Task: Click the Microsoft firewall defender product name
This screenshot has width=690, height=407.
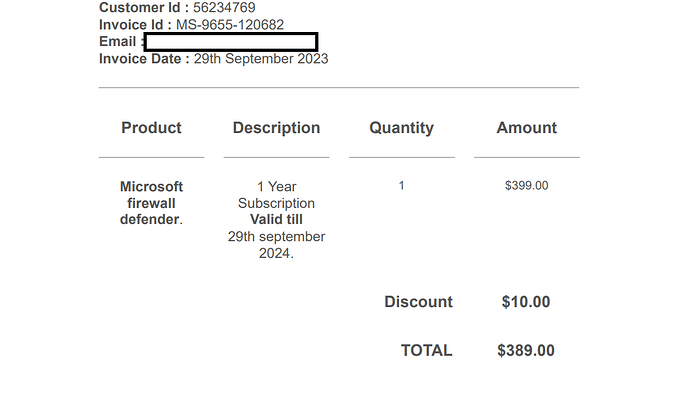Action: click(x=151, y=203)
